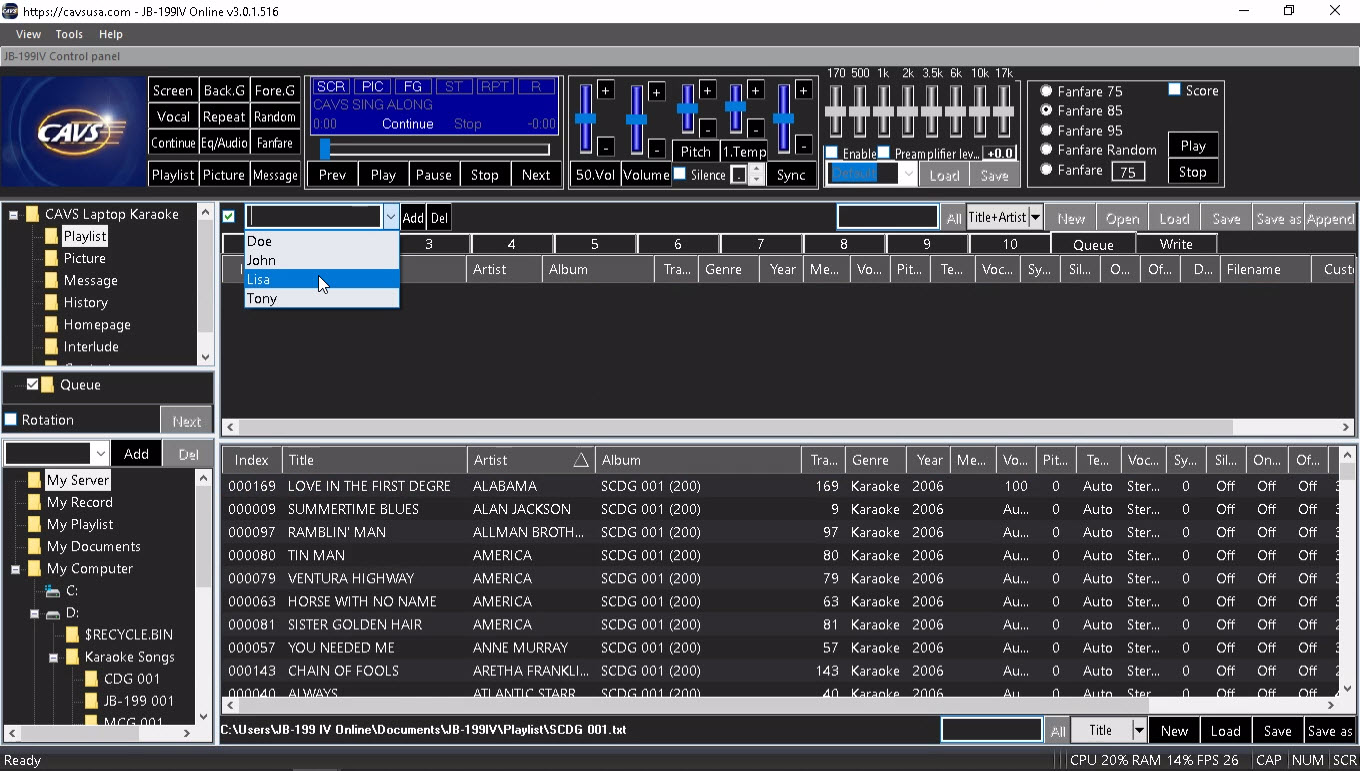Click the Queue folder icon

point(48,384)
